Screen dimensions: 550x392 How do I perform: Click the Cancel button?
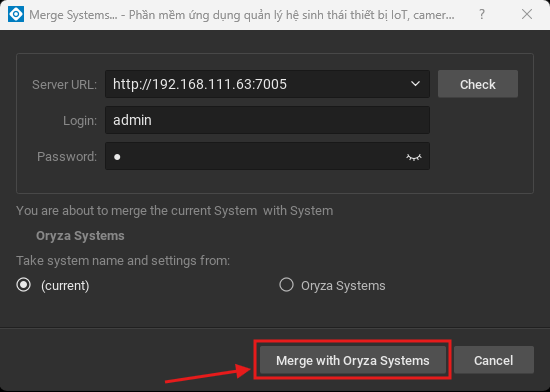pyautogui.click(x=494, y=360)
